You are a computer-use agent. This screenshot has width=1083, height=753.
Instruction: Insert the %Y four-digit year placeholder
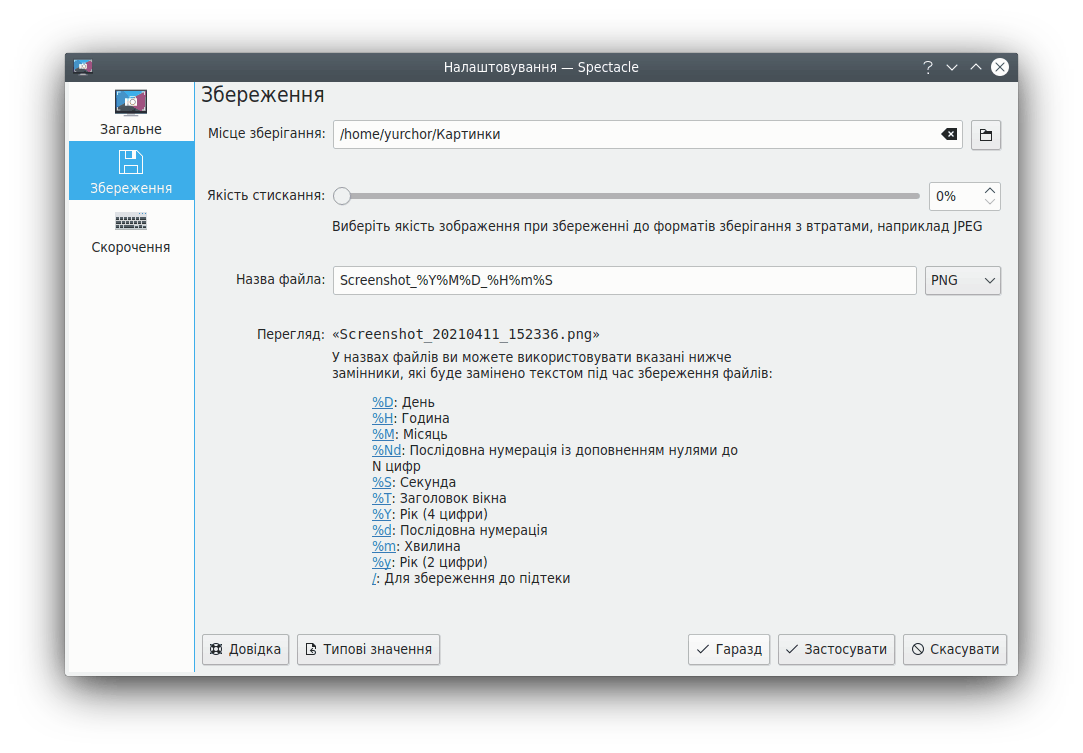pos(381,514)
